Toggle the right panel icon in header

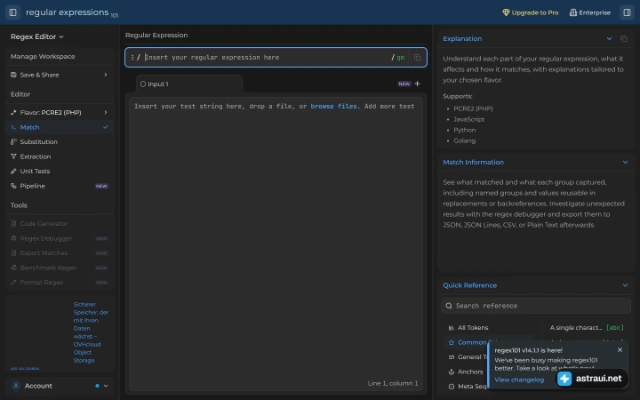click(x=627, y=12)
